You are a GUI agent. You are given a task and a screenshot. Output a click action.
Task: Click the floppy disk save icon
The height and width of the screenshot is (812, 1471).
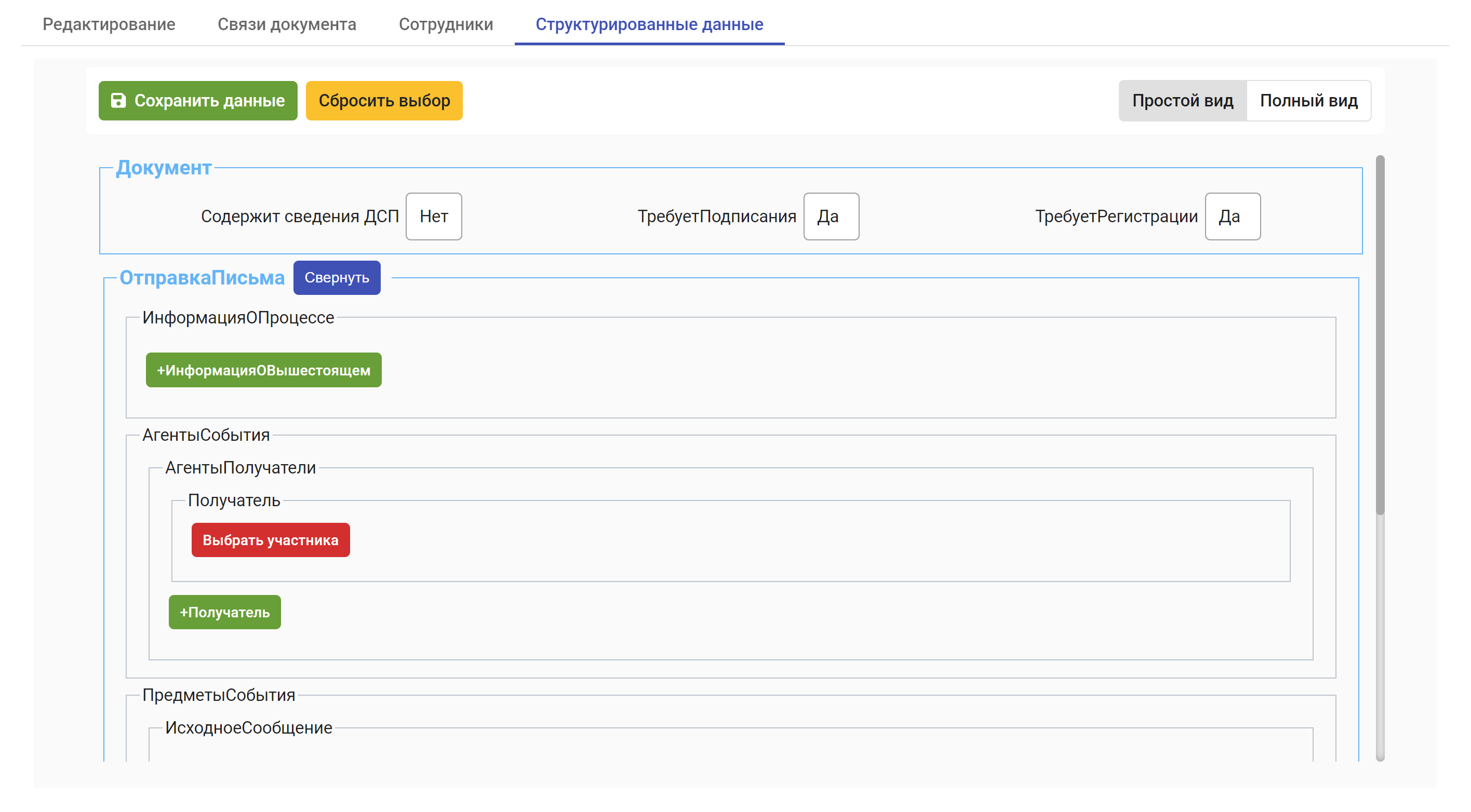[118, 100]
